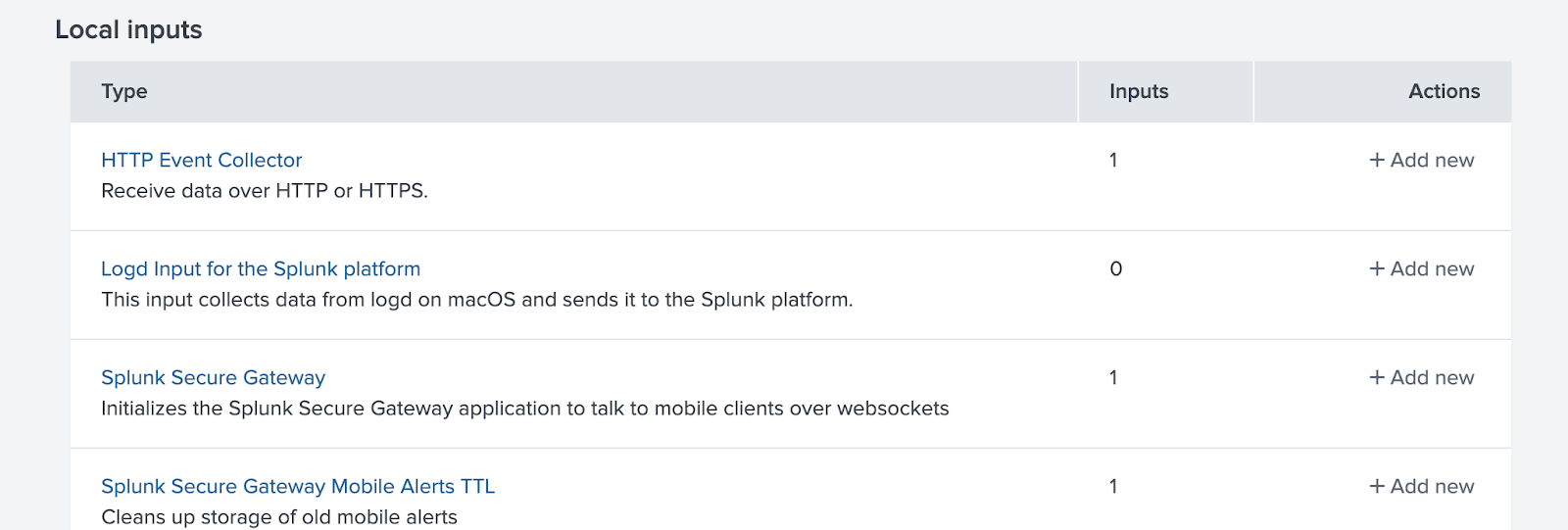The image size is (1568, 530).
Task: Click the input count for HTTP Event Collector
Action: (1113, 160)
